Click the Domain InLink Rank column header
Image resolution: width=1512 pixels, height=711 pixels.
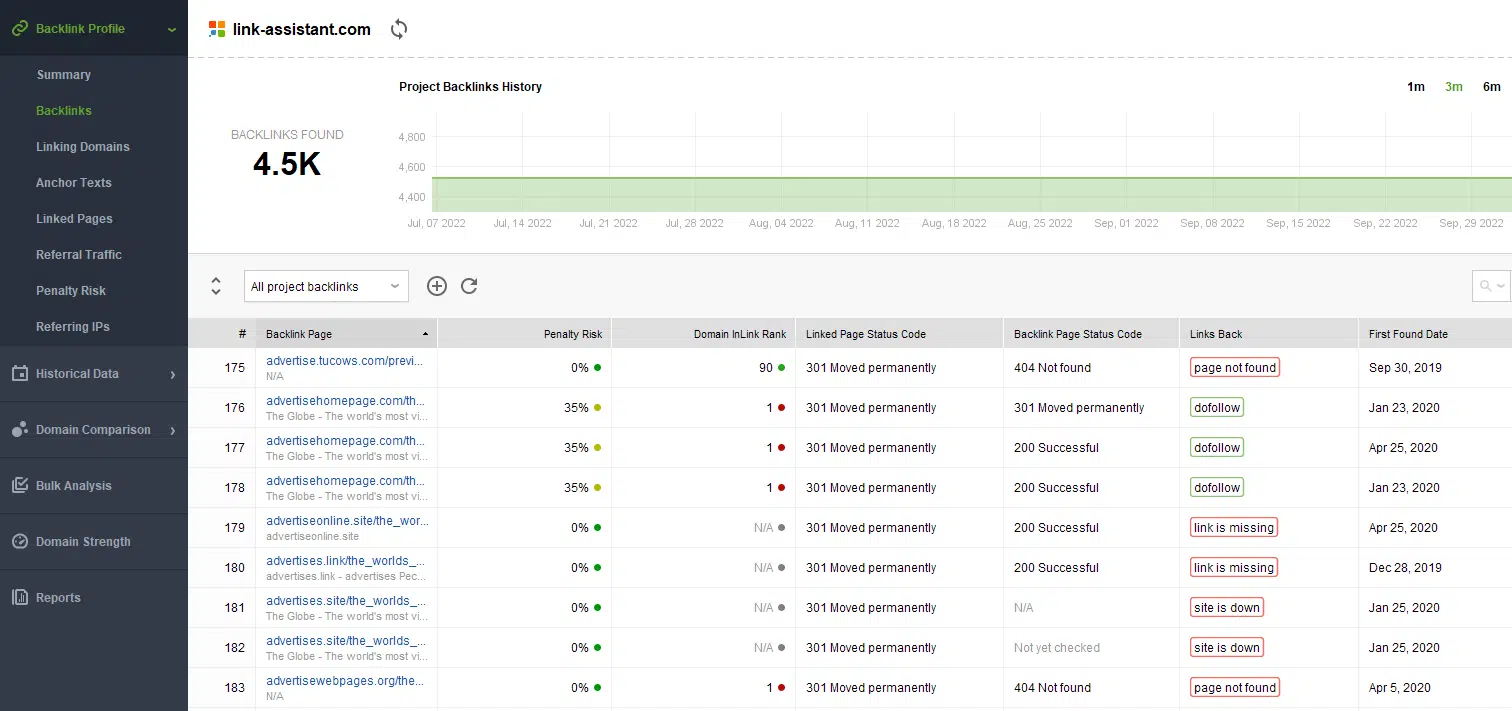point(703,334)
